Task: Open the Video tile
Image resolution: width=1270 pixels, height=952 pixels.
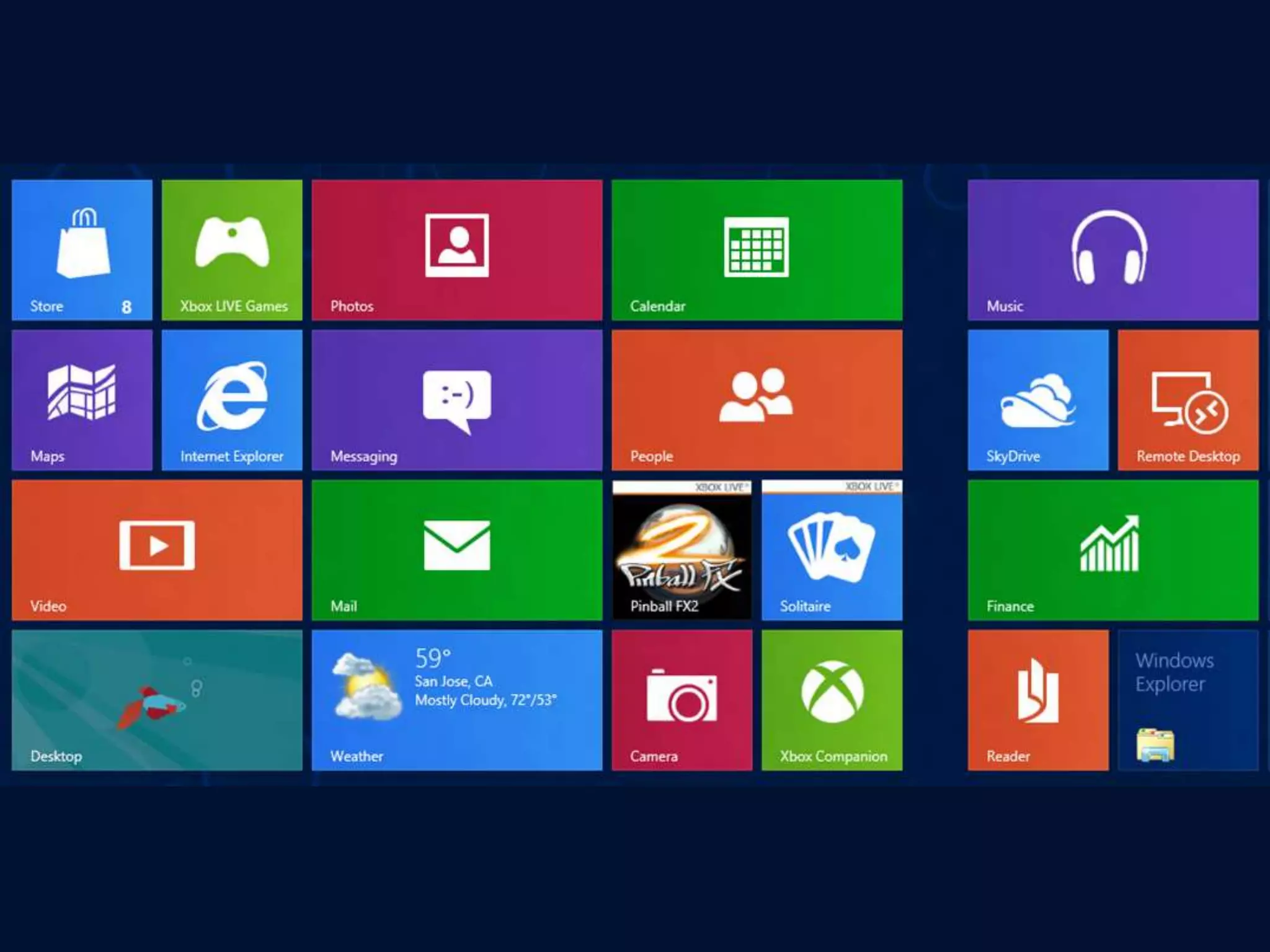Action: tap(157, 550)
